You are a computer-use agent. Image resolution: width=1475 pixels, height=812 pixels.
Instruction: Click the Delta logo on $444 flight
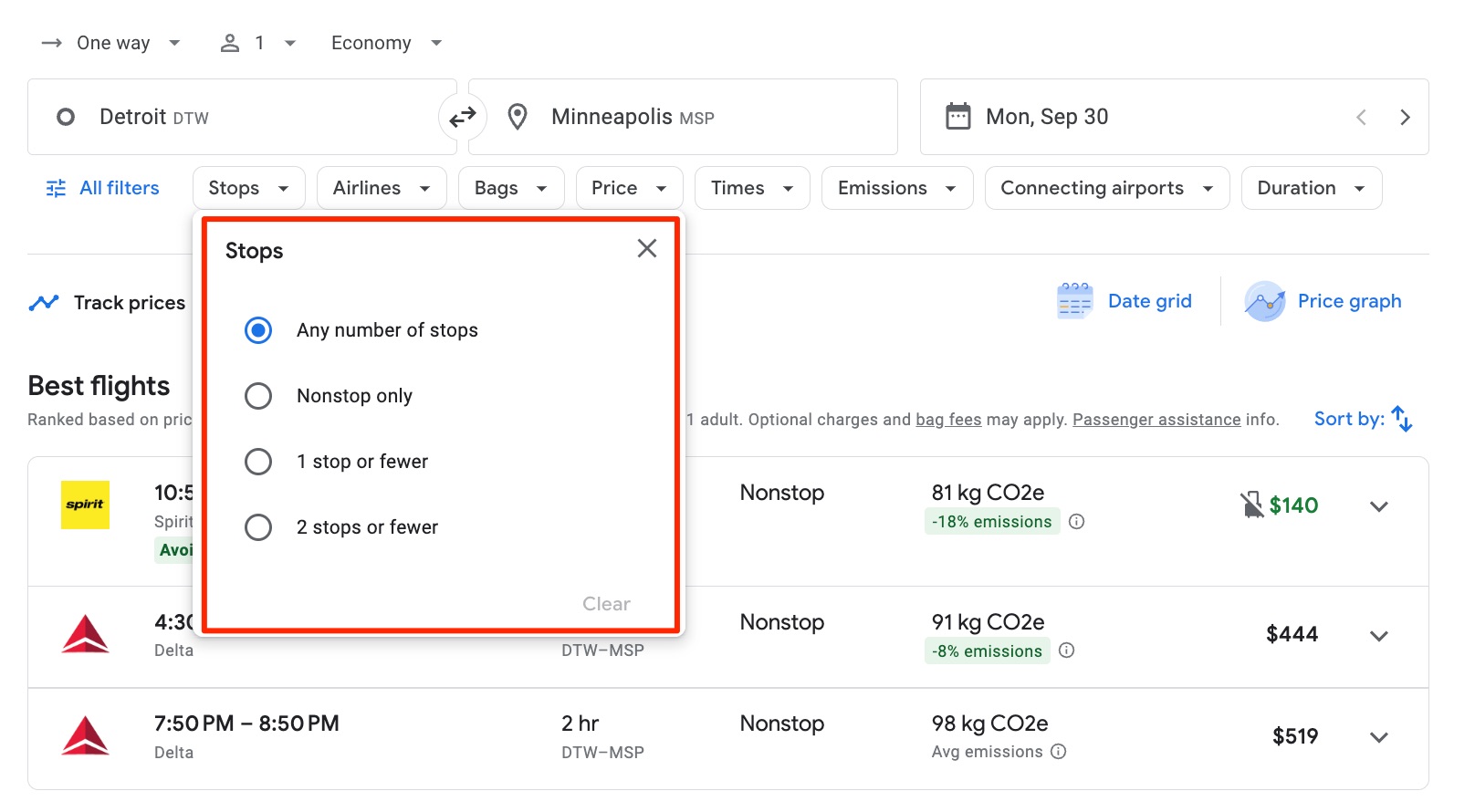pos(85,634)
